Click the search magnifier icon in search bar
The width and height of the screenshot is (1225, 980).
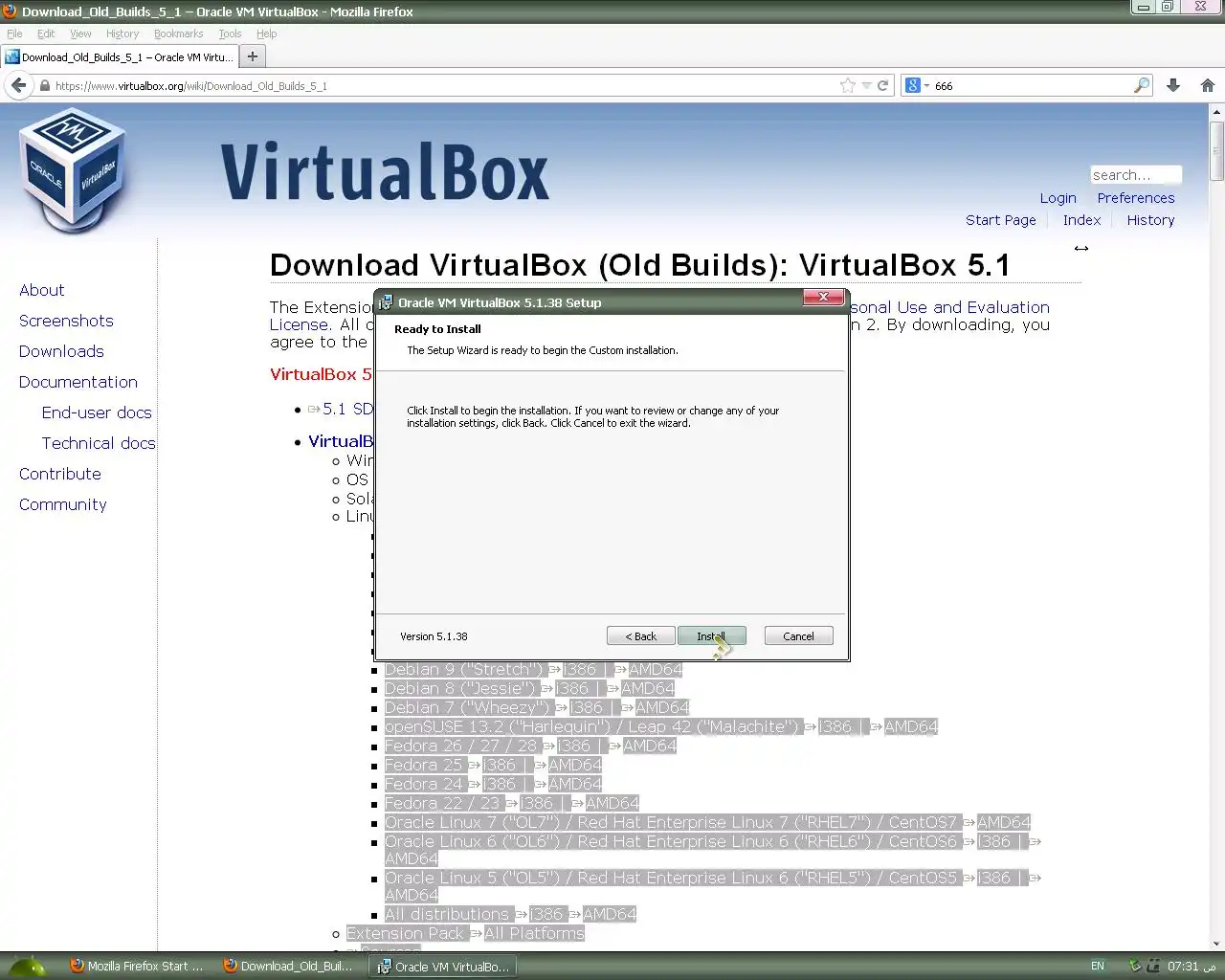tap(1142, 85)
